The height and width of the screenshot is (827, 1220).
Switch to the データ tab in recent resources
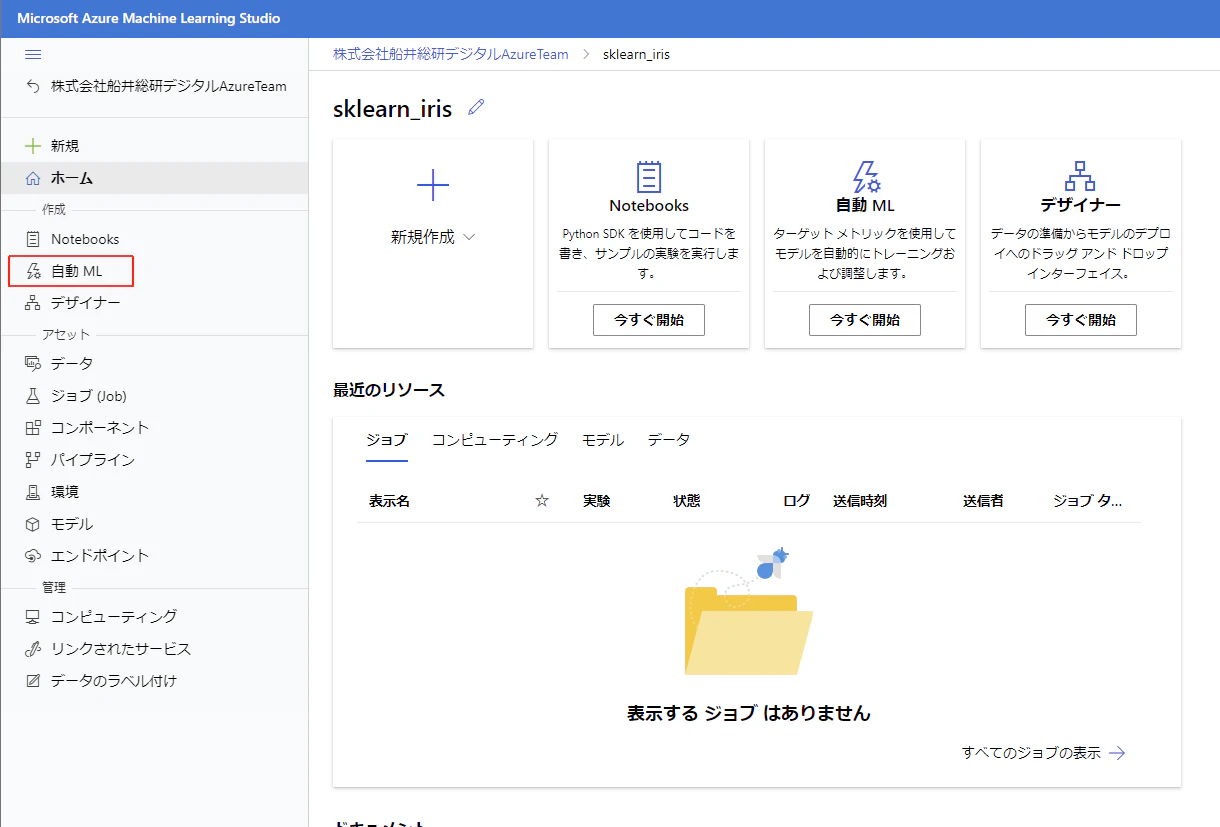point(669,440)
